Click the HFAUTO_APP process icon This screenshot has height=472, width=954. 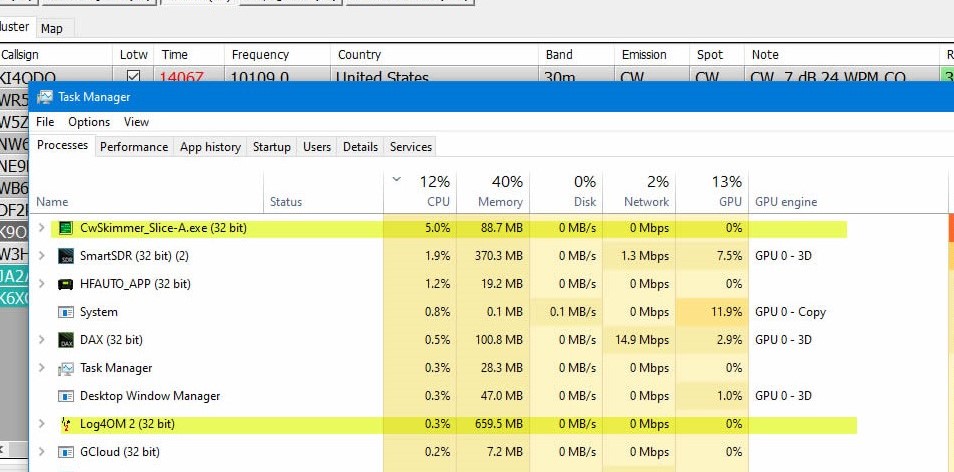pyautogui.click(x=65, y=284)
